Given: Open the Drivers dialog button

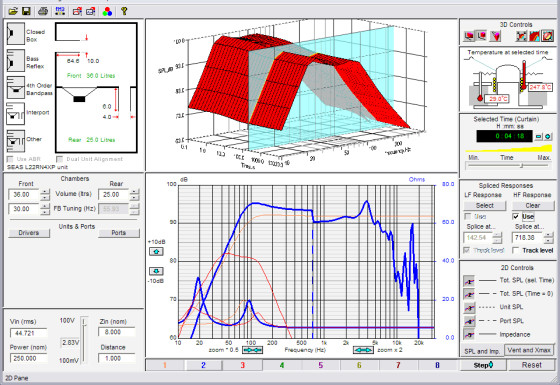Looking at the screenshot, I should pos(29,233).
